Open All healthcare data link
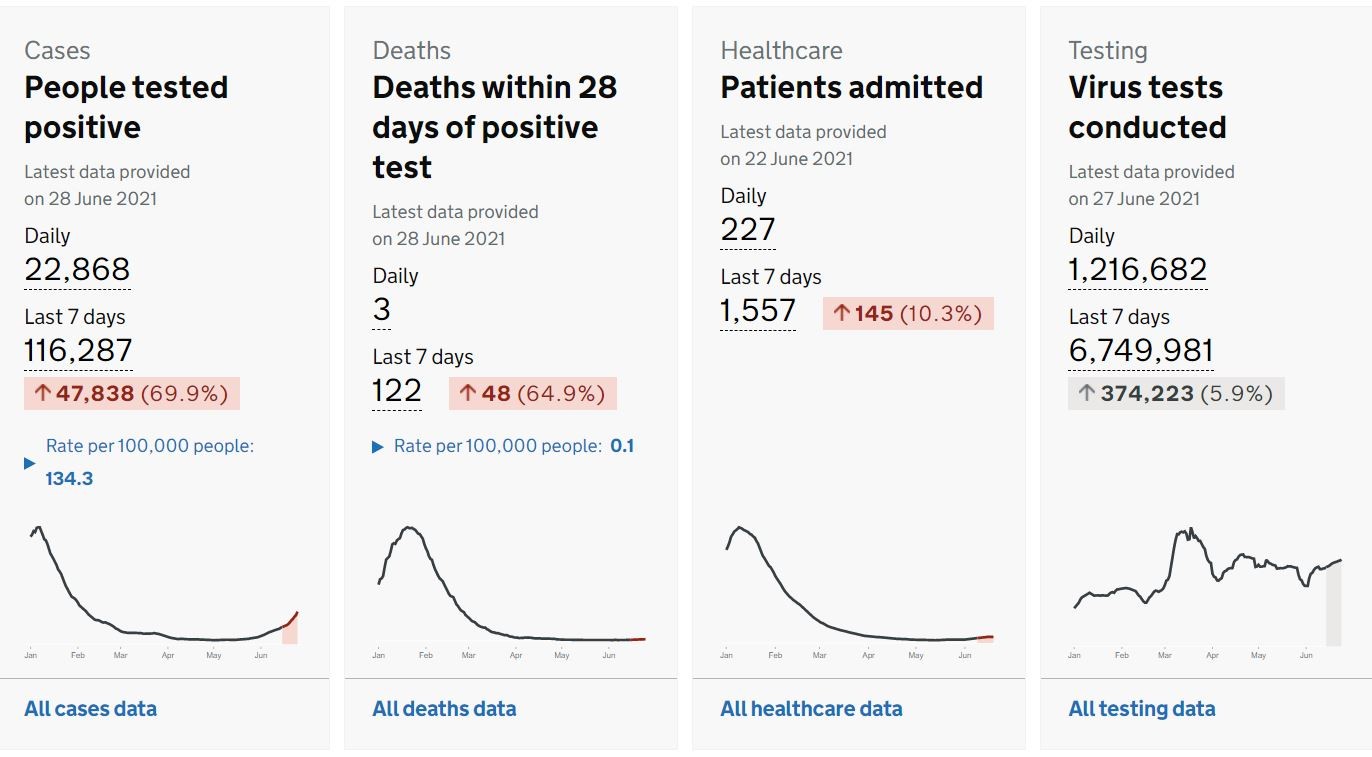Screen dimensions: 1372x757 tap(811, 709)
